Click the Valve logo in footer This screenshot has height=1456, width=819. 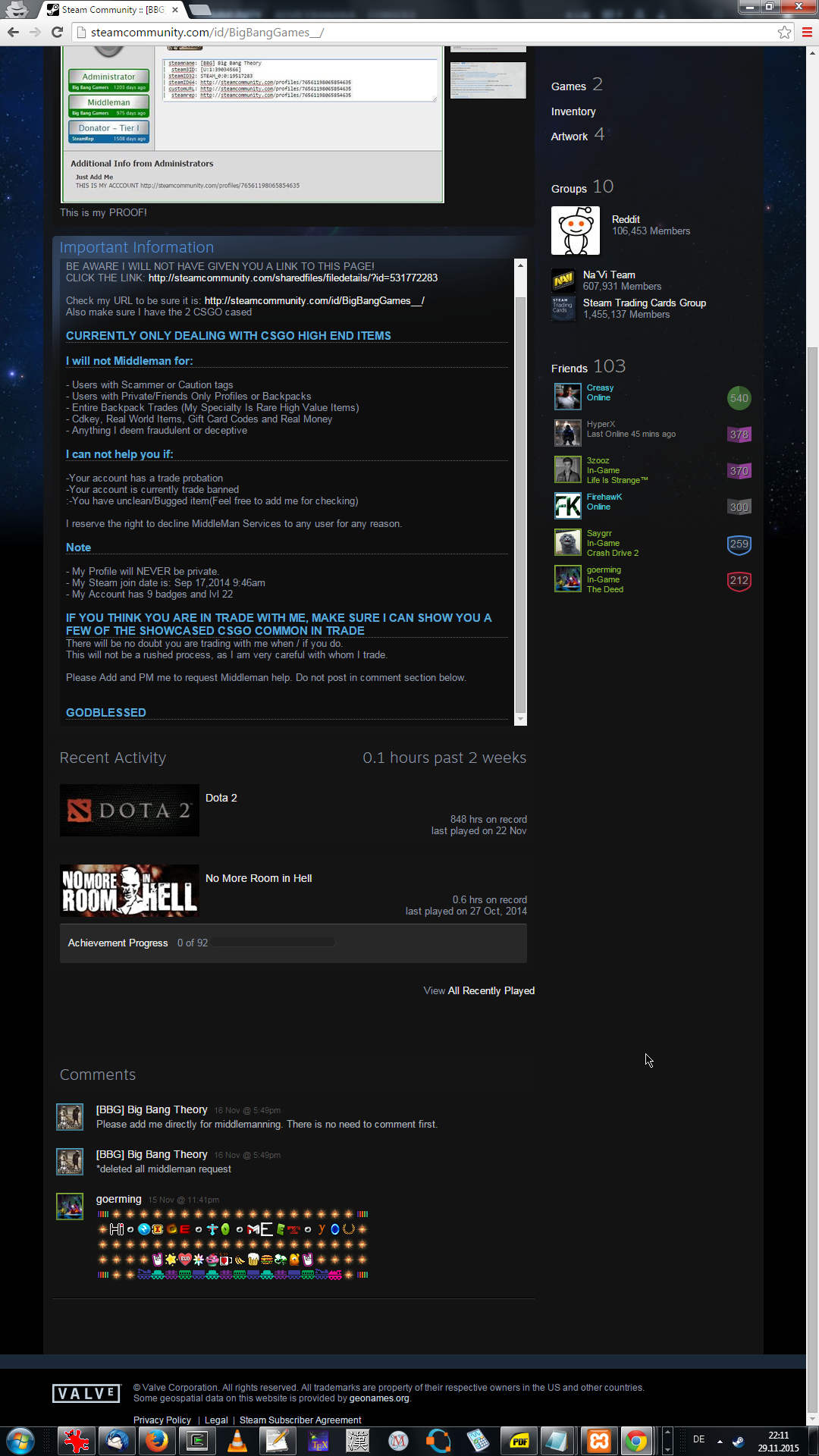pyautogui.click(x=86, y=1393)
